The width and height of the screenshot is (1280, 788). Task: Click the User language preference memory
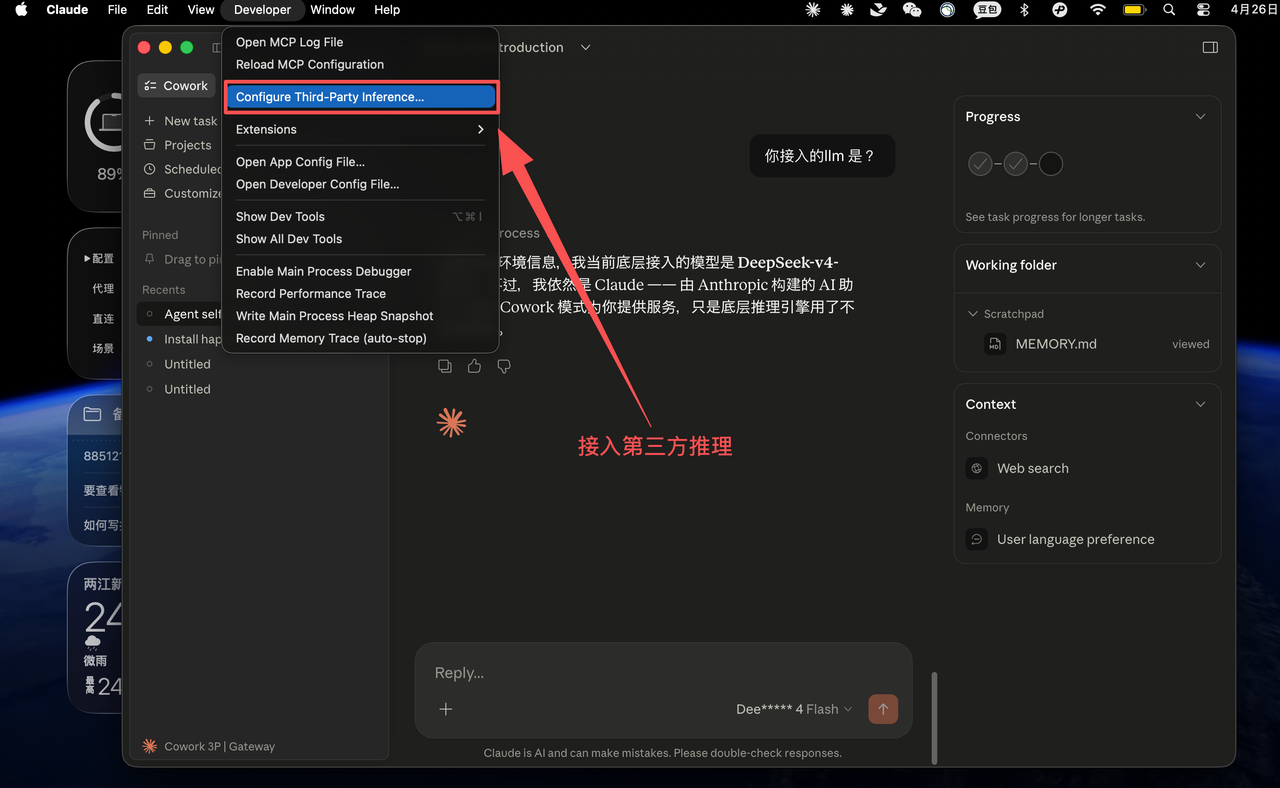point(1076,539)
